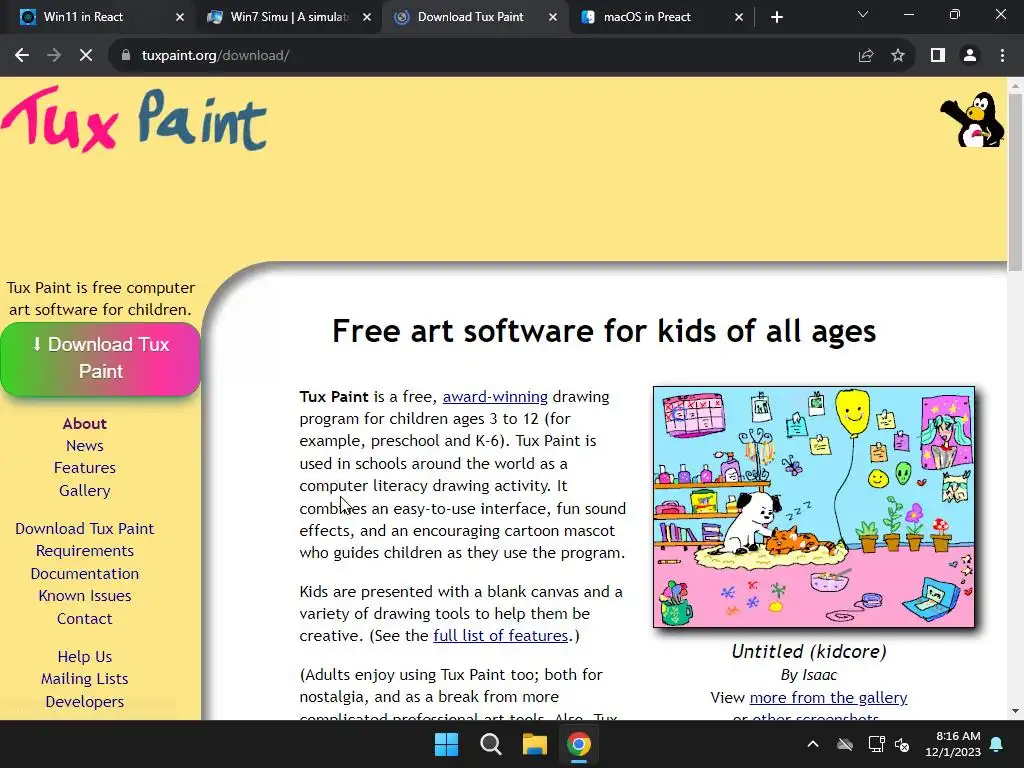
Task: Show hidden system tray icons
Action: pos(813,744)
